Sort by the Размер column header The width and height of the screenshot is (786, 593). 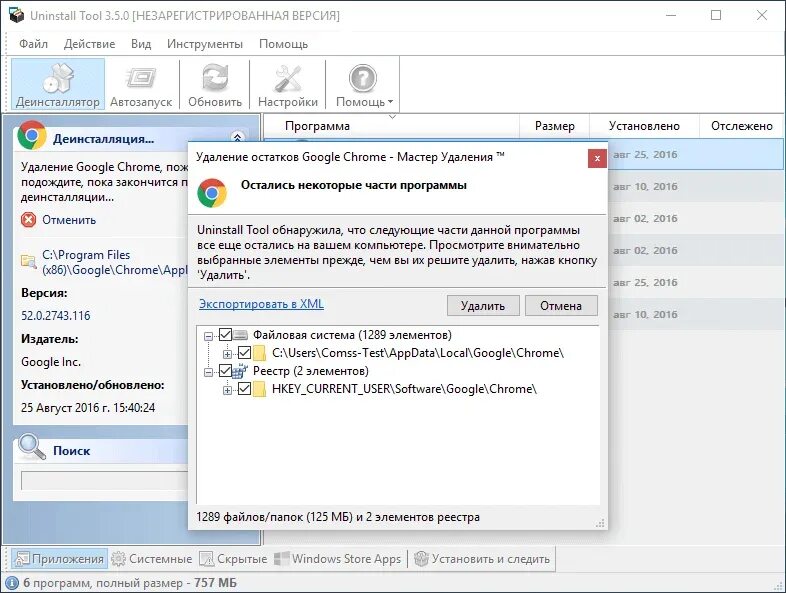click(555, 126)
